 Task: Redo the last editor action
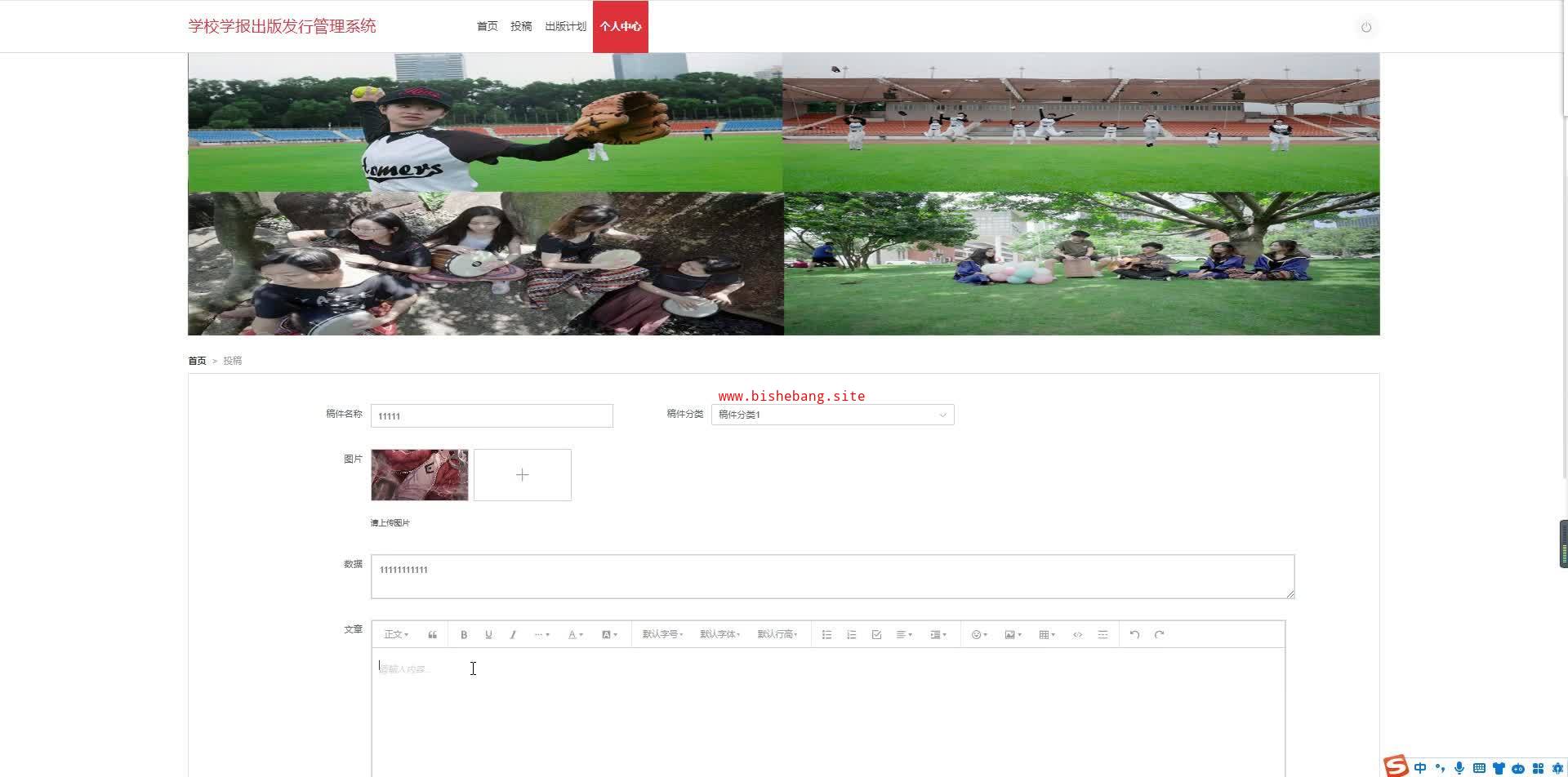[1159, 635]
